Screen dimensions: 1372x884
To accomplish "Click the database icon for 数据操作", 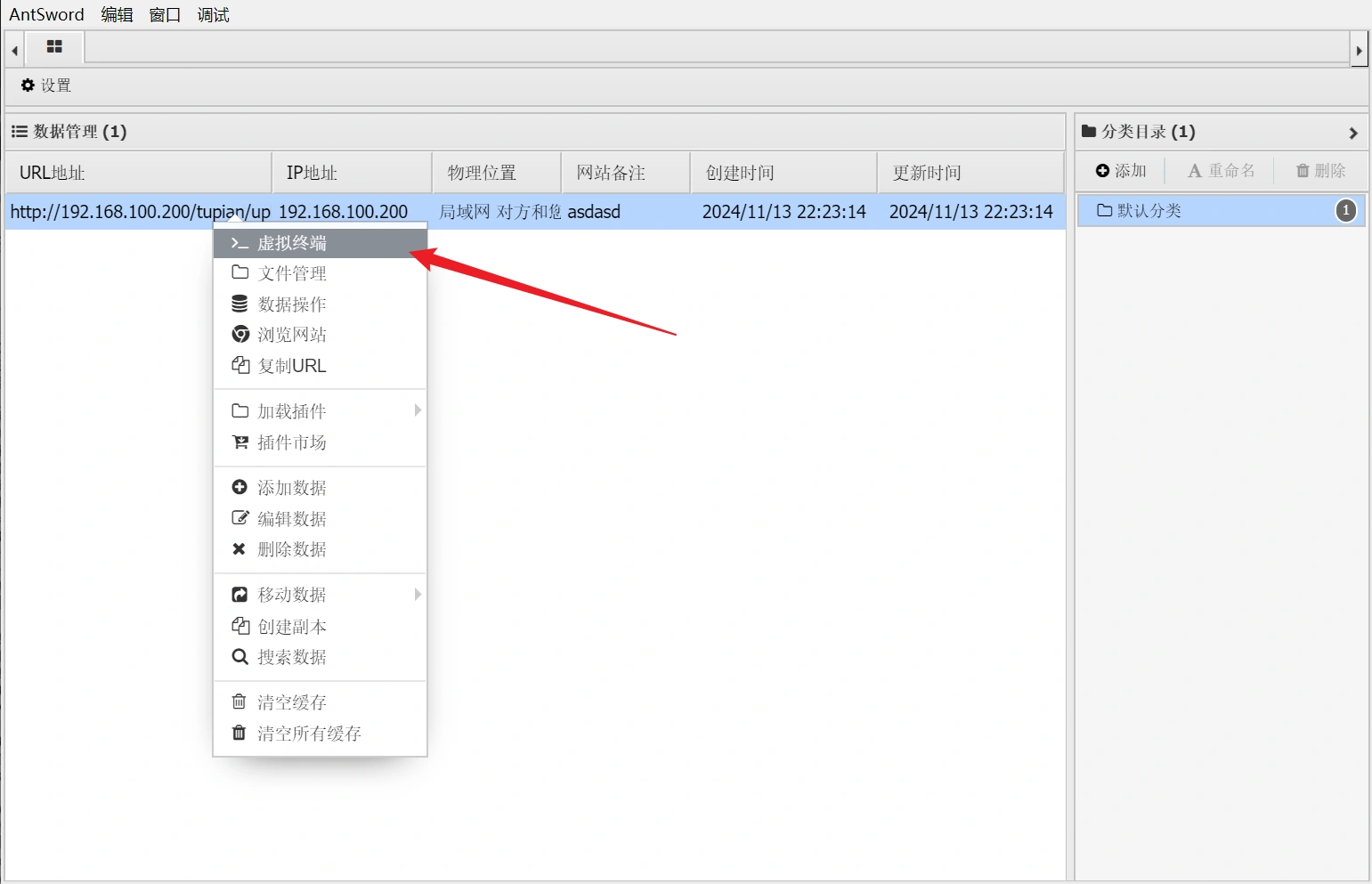I will point(239,304).
